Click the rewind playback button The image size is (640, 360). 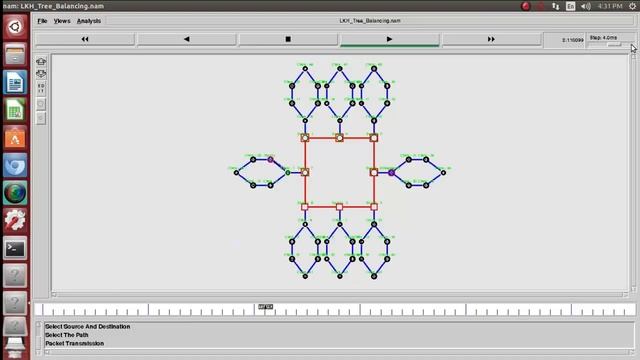[84, 39]
